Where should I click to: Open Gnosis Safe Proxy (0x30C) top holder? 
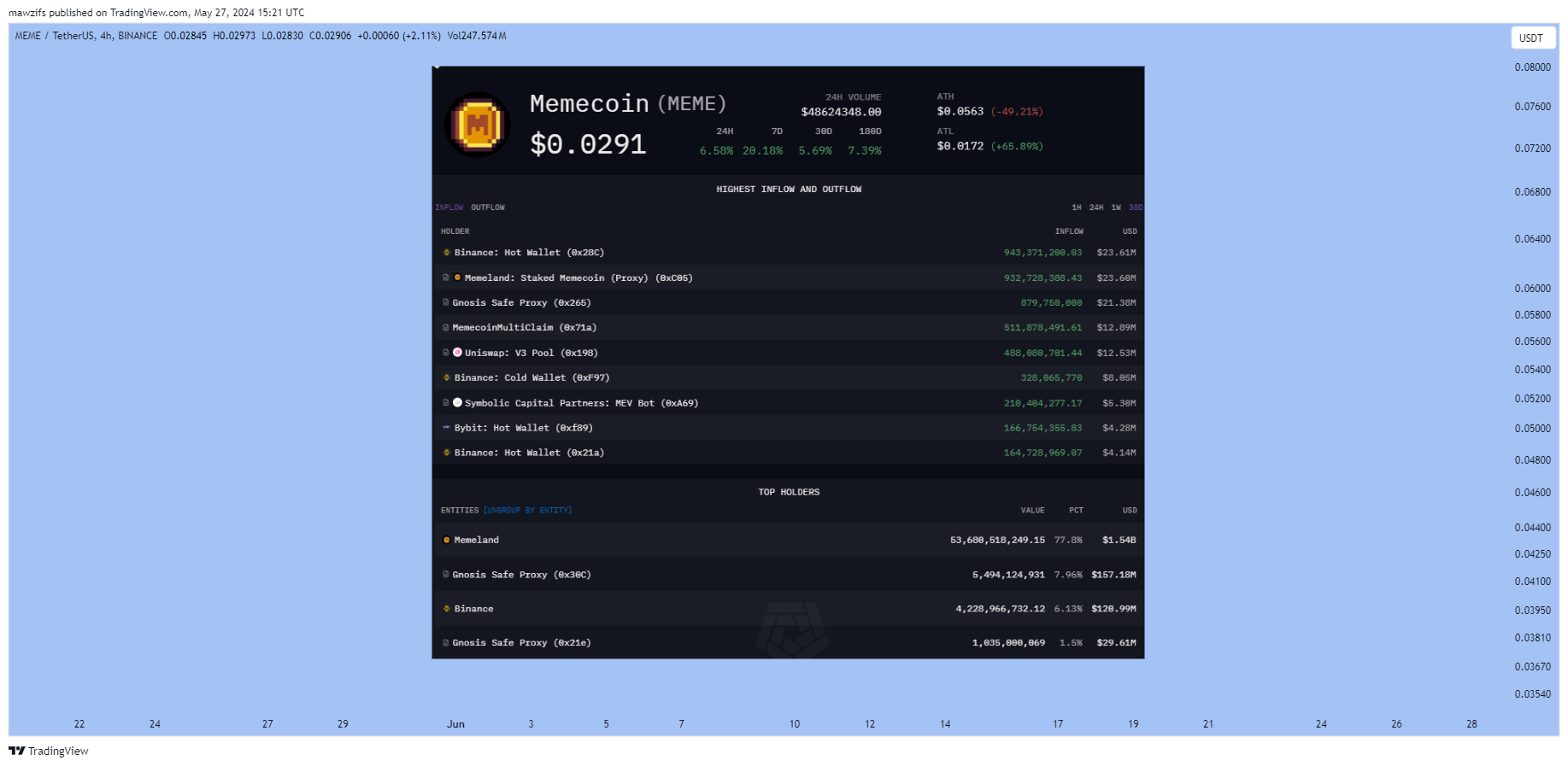[521, 575]
